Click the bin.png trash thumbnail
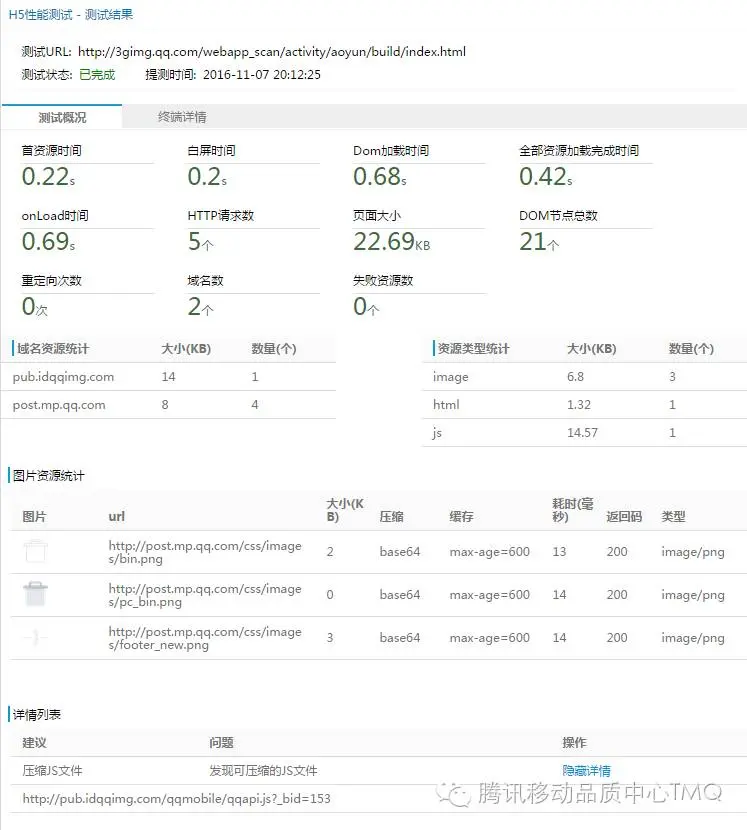Viewport: 747px width, 830px height. tap(35, 551)
